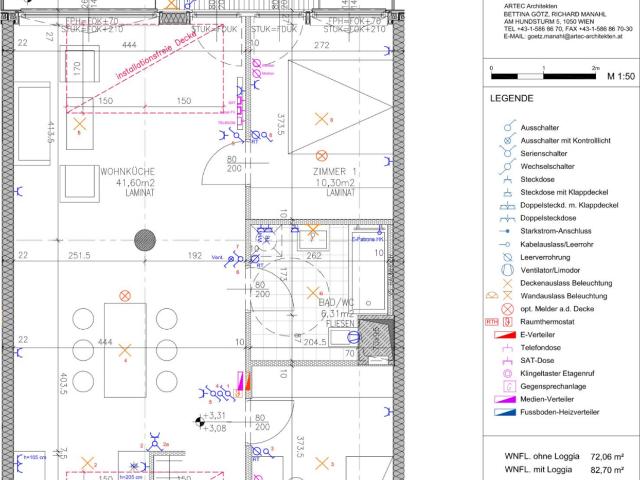Viewport: 640px width, 480px height.
Task: Click the 82,70 m² value for WNFL mit Loggia
Action: tap(607, 470)
